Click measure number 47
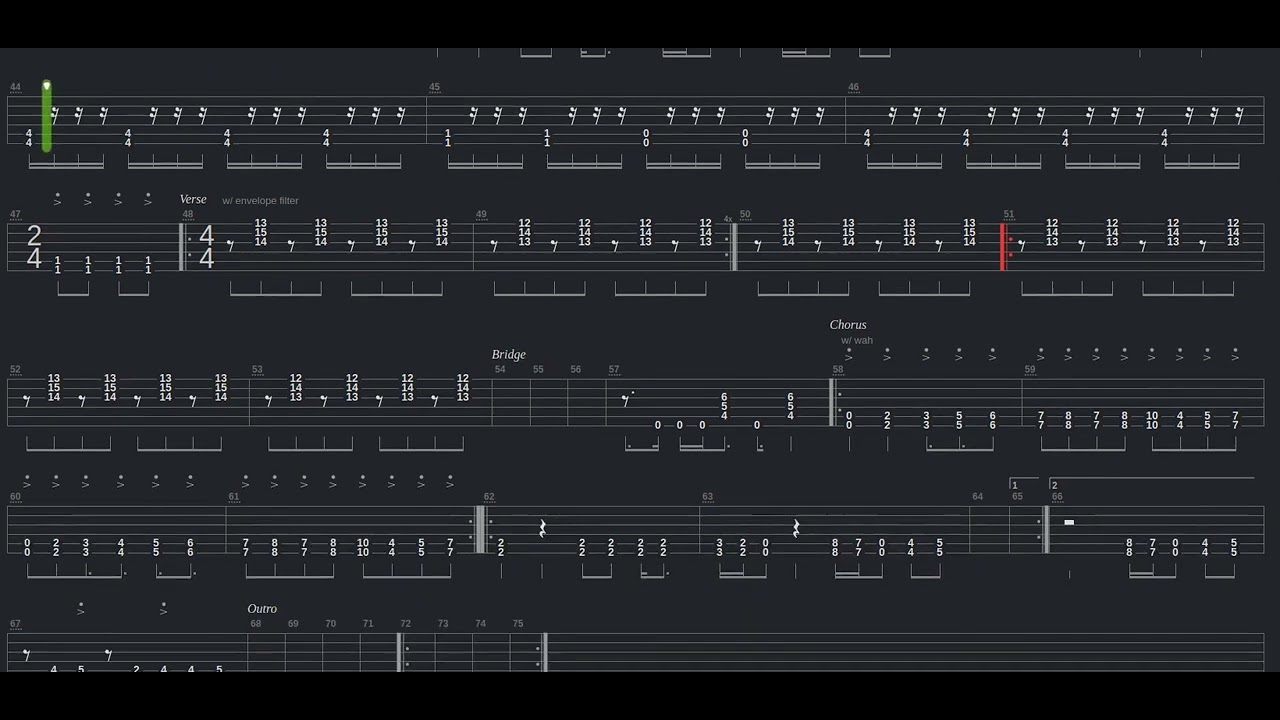Screen dimensions: 1280x720 point(15,214)
